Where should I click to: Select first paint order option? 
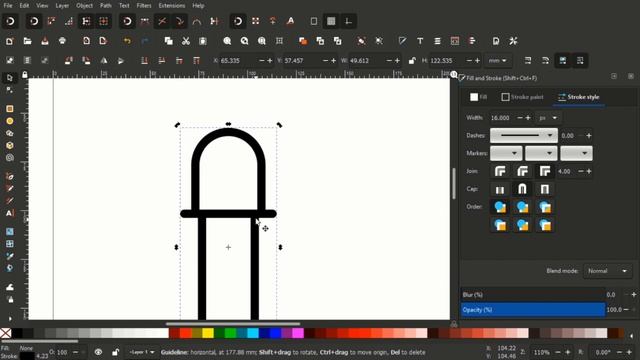[x=500, y=207]
